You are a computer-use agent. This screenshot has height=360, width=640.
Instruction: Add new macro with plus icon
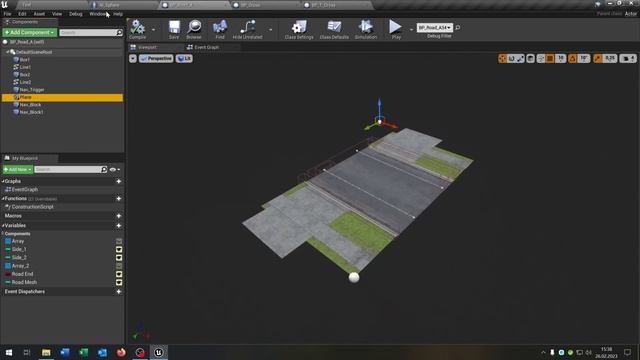(x=119, y=216)
